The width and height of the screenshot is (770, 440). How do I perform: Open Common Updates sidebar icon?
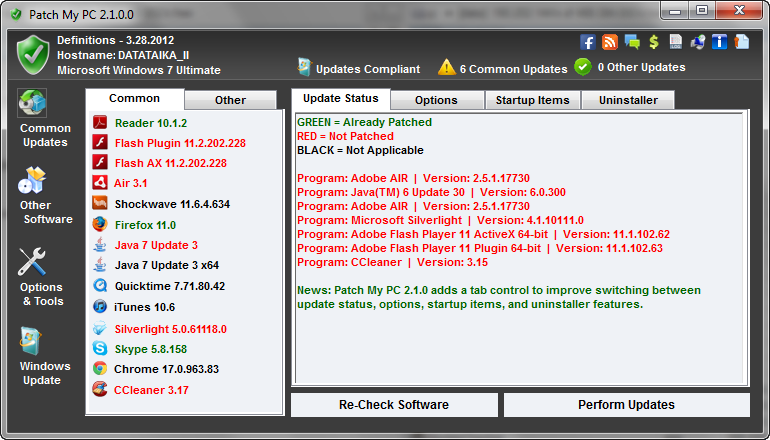point(32,103)
